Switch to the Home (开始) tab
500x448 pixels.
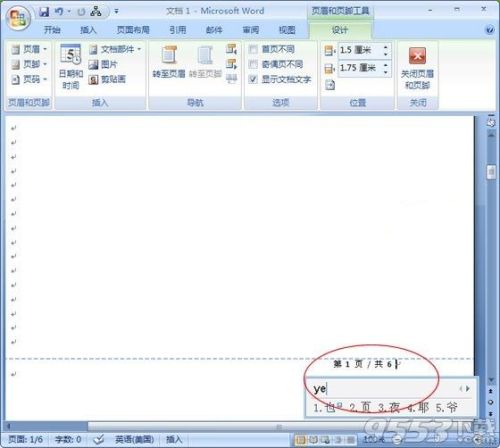click(52, 30)
